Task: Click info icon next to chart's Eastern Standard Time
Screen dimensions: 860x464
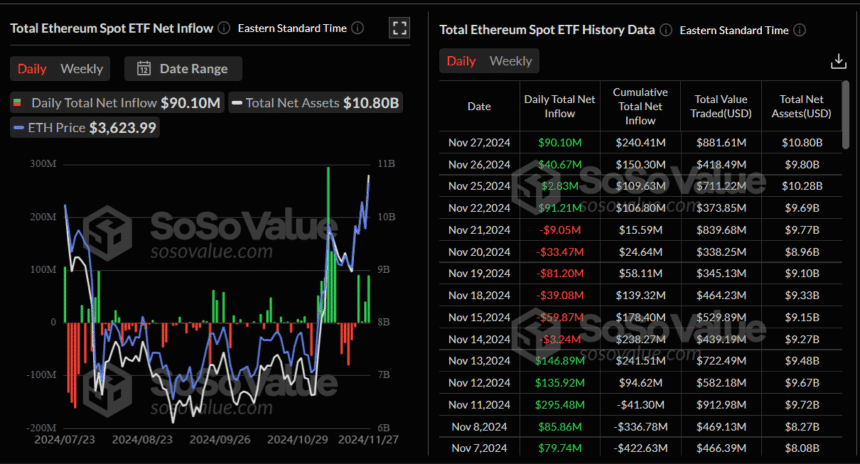Action: pos(358,28)
